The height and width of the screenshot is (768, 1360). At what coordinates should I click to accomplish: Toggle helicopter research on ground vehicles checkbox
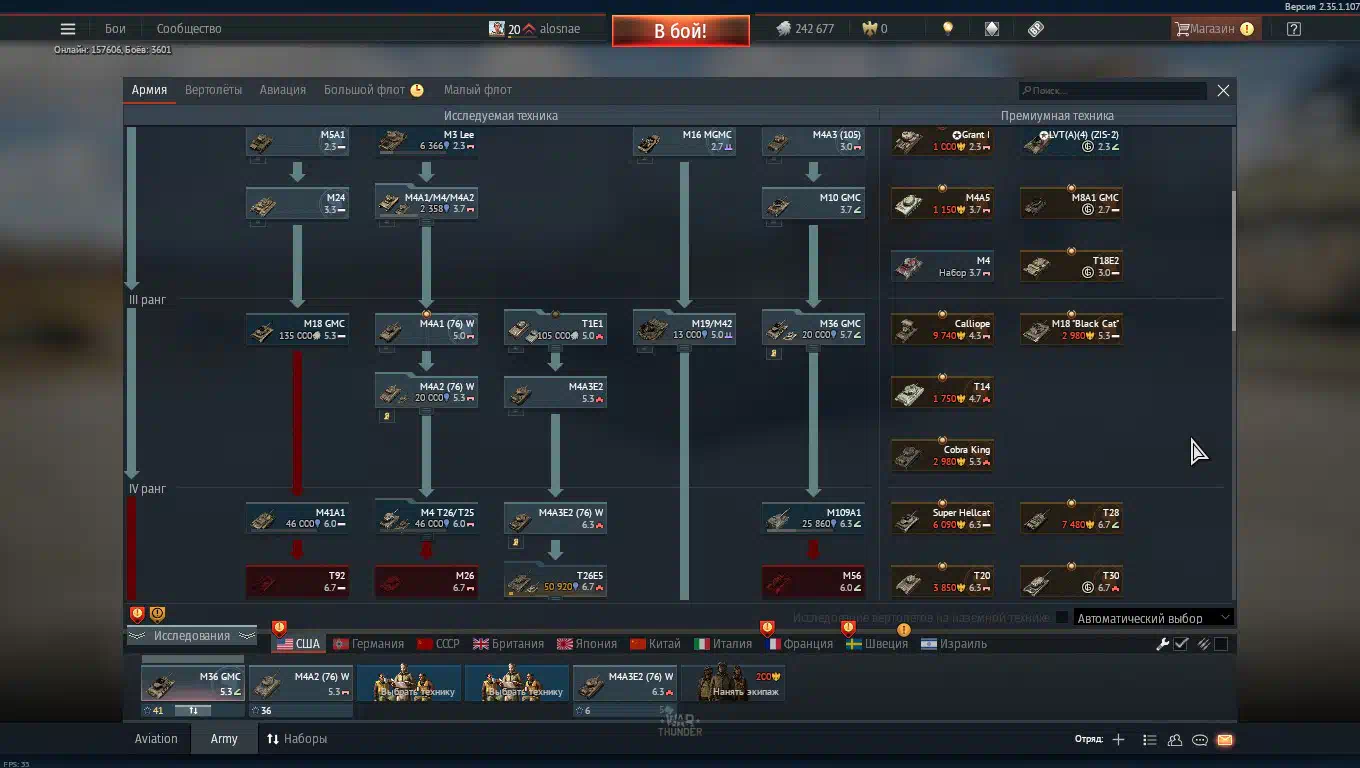click(x=1062, y=618)
